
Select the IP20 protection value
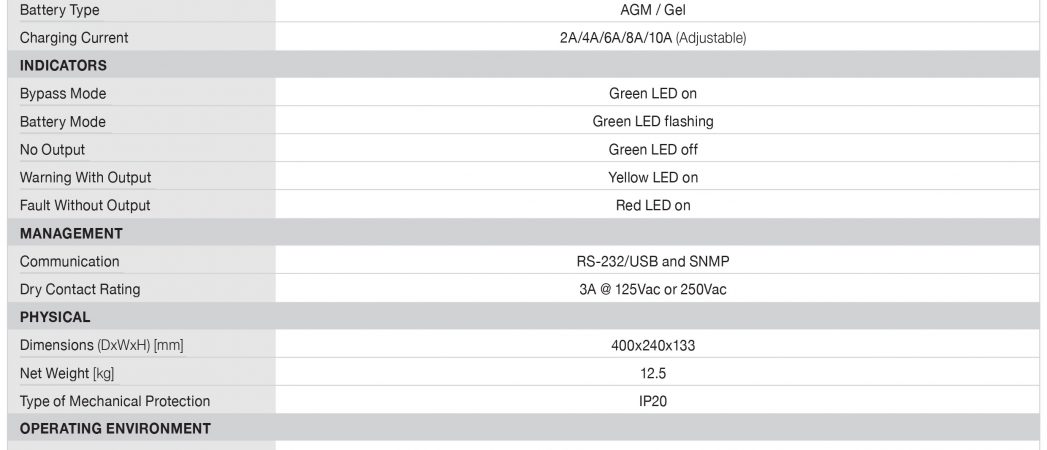pos(652,402)
